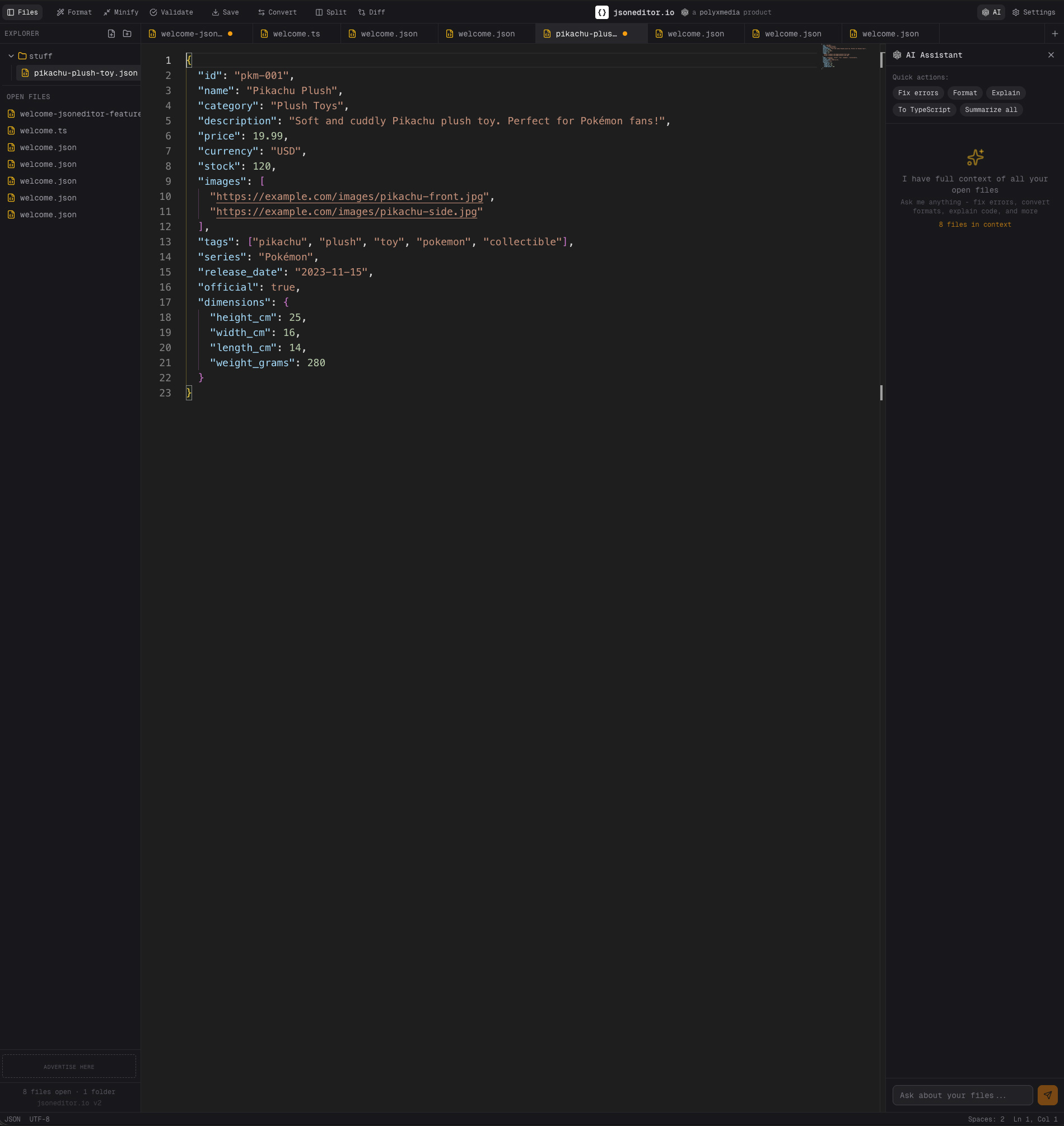Validate the current JSON file
1064x1126 pixels.
171,12
